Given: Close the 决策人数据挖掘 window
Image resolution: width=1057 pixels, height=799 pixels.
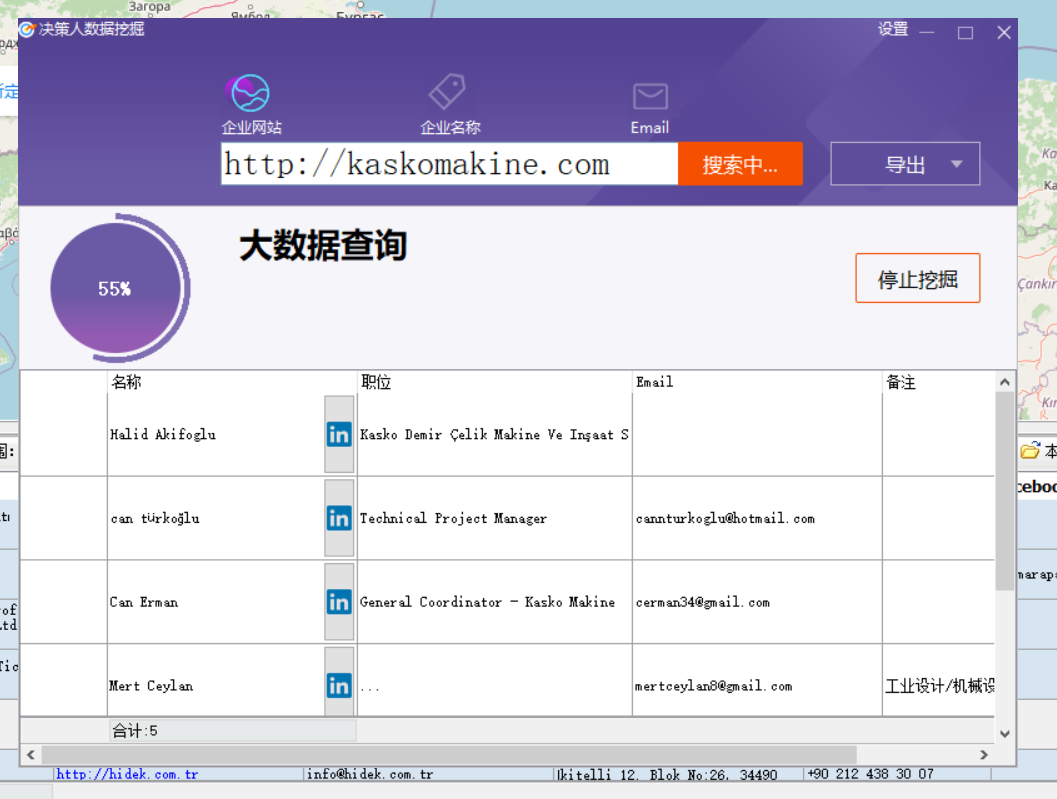Looking at the screenshot, I should (1004, 32).
